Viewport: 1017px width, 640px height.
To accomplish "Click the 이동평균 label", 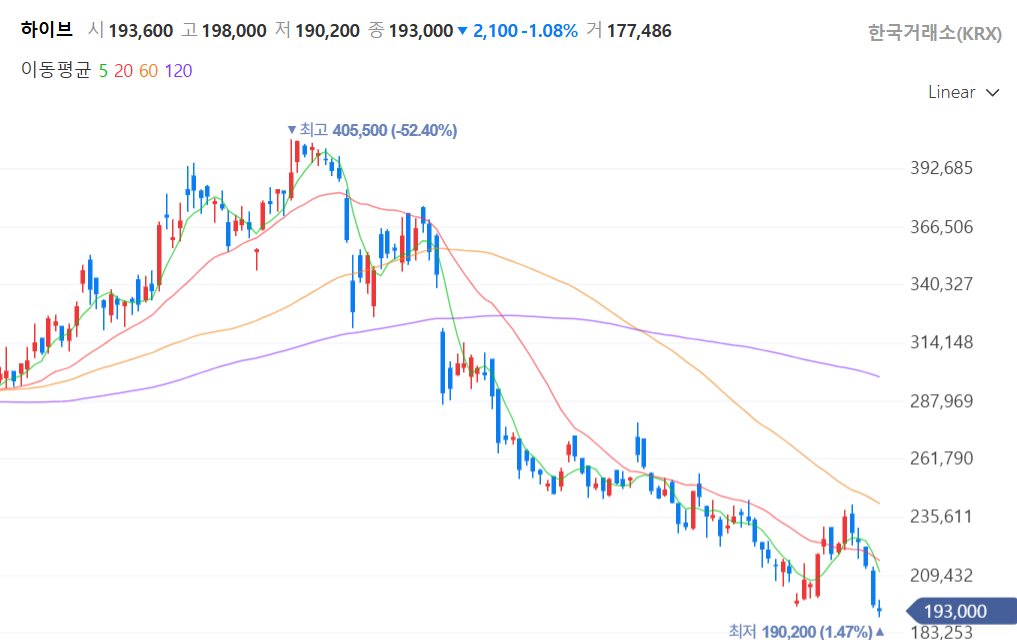I will [x=56, y=70].
